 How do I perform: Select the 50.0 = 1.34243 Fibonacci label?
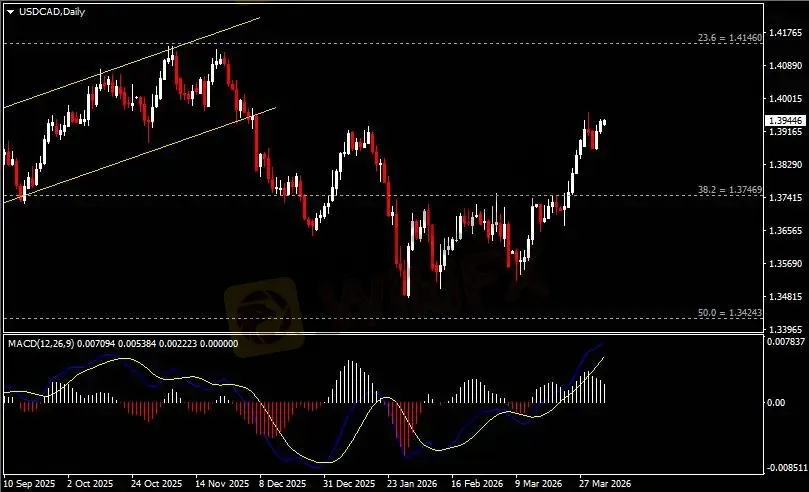pyautogui.click(x=730, y=313)
